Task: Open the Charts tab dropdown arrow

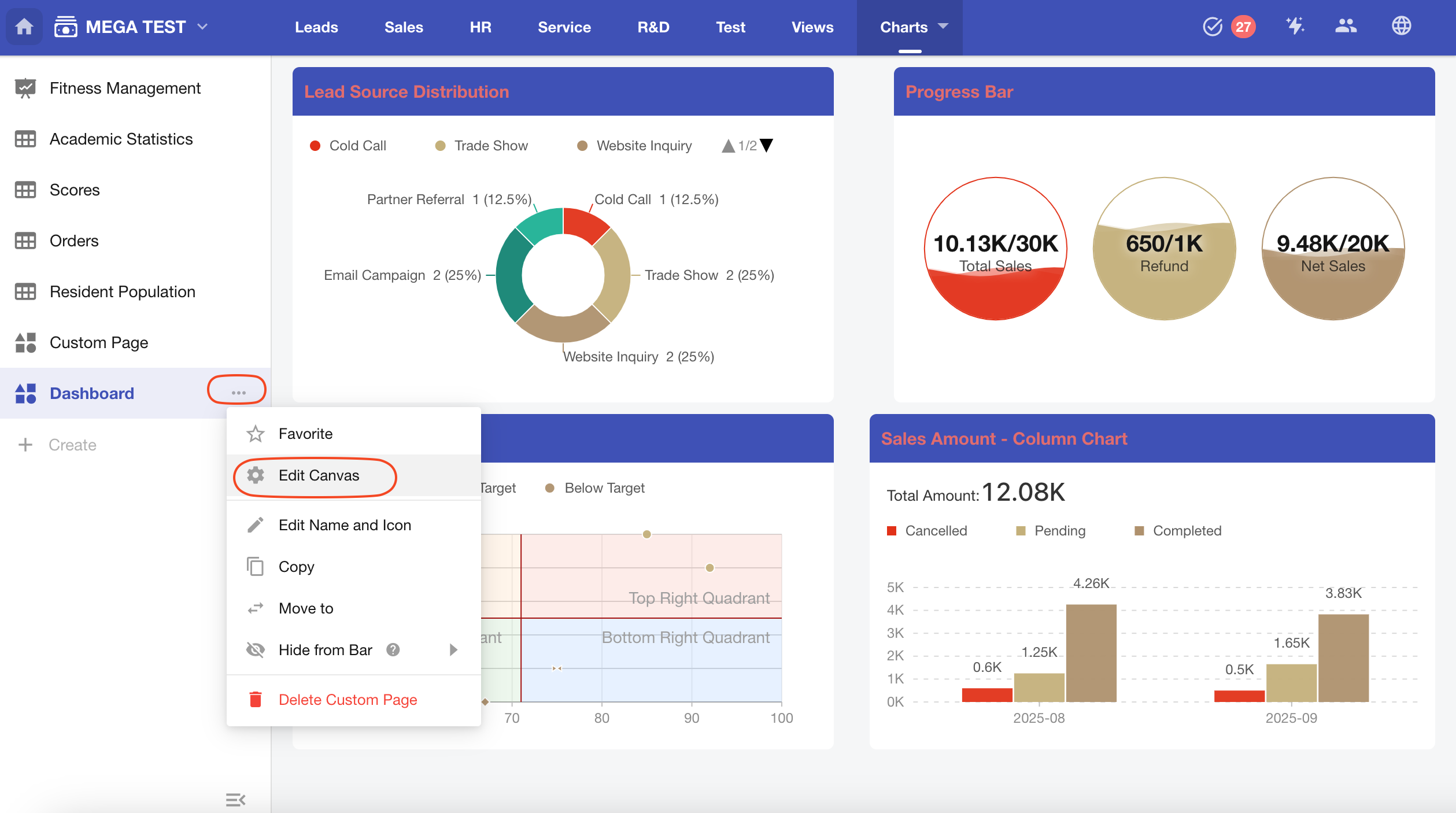Action: tap(944, 27)
